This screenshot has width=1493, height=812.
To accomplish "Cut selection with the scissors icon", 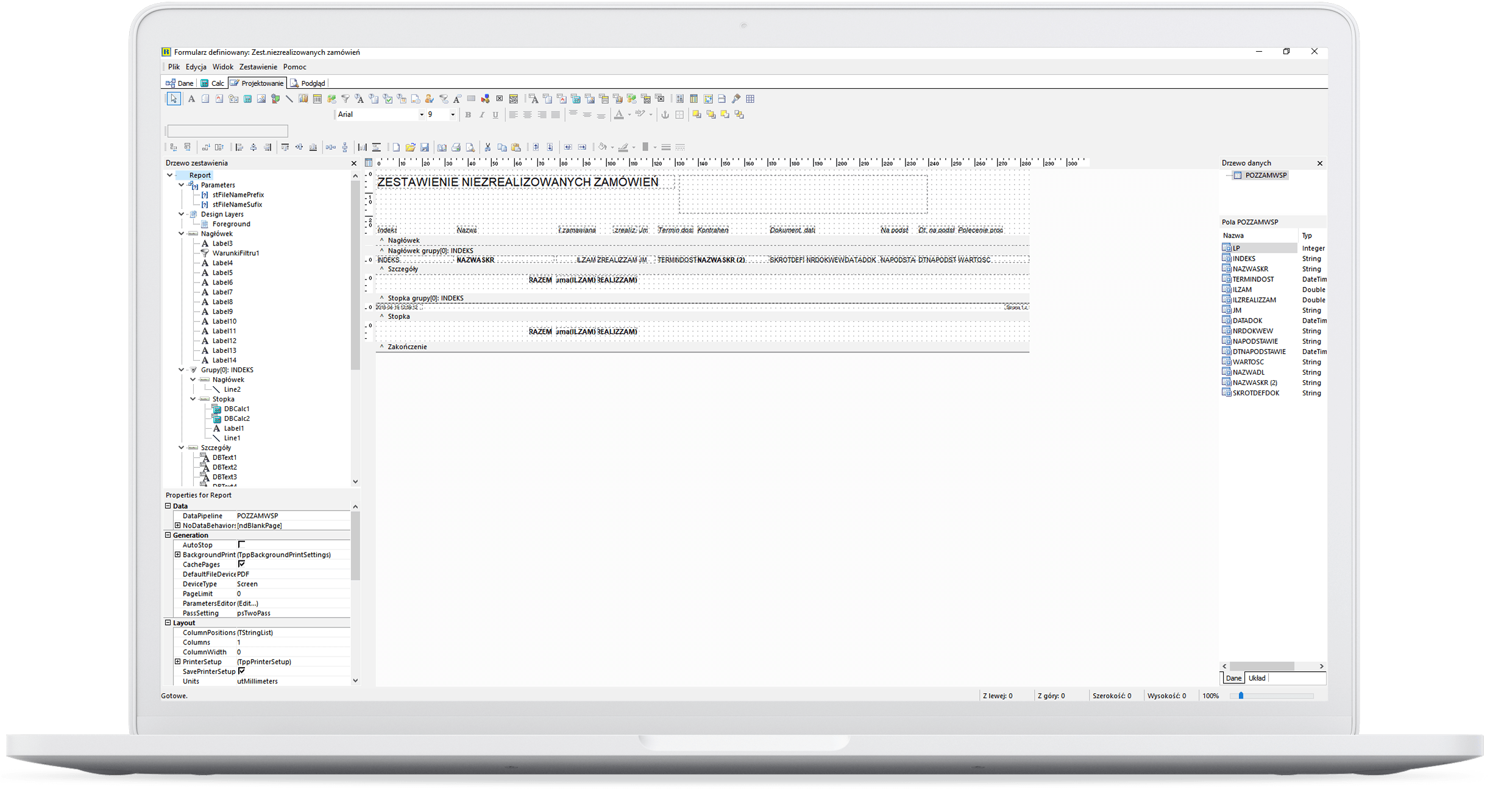I will 488,147.
